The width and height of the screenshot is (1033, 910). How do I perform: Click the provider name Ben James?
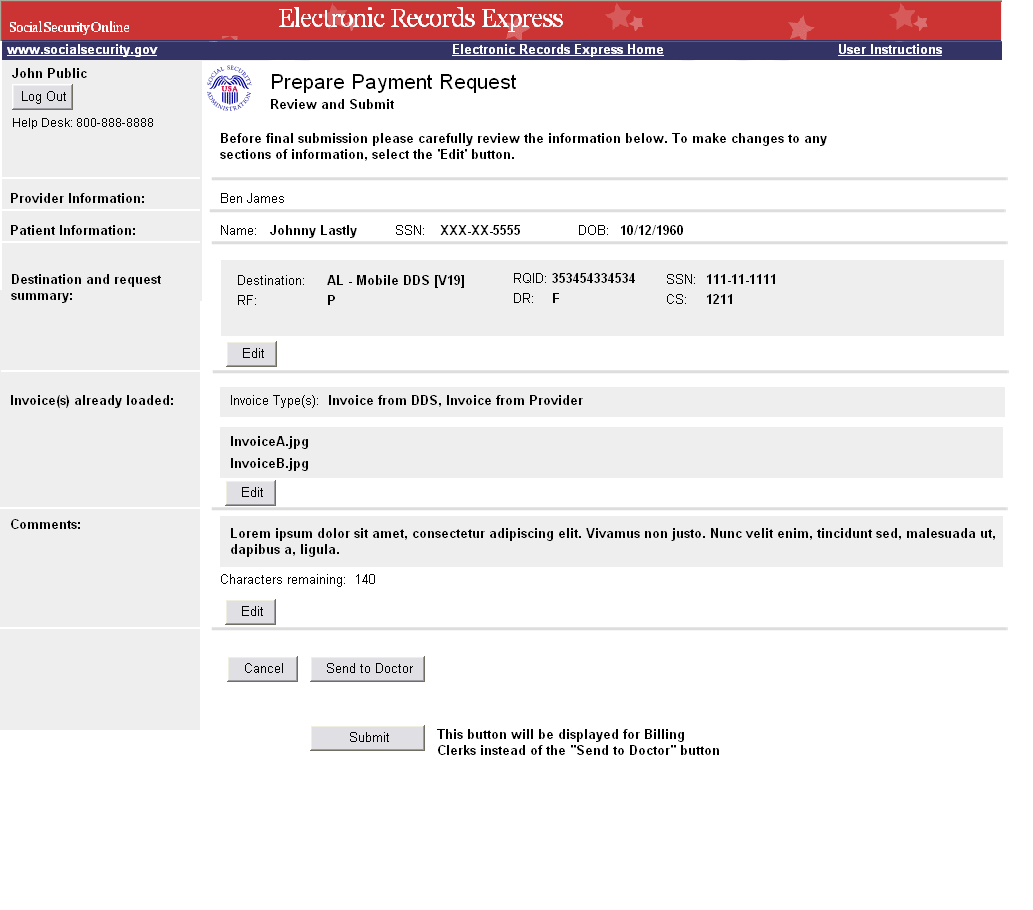pos(252,199)
